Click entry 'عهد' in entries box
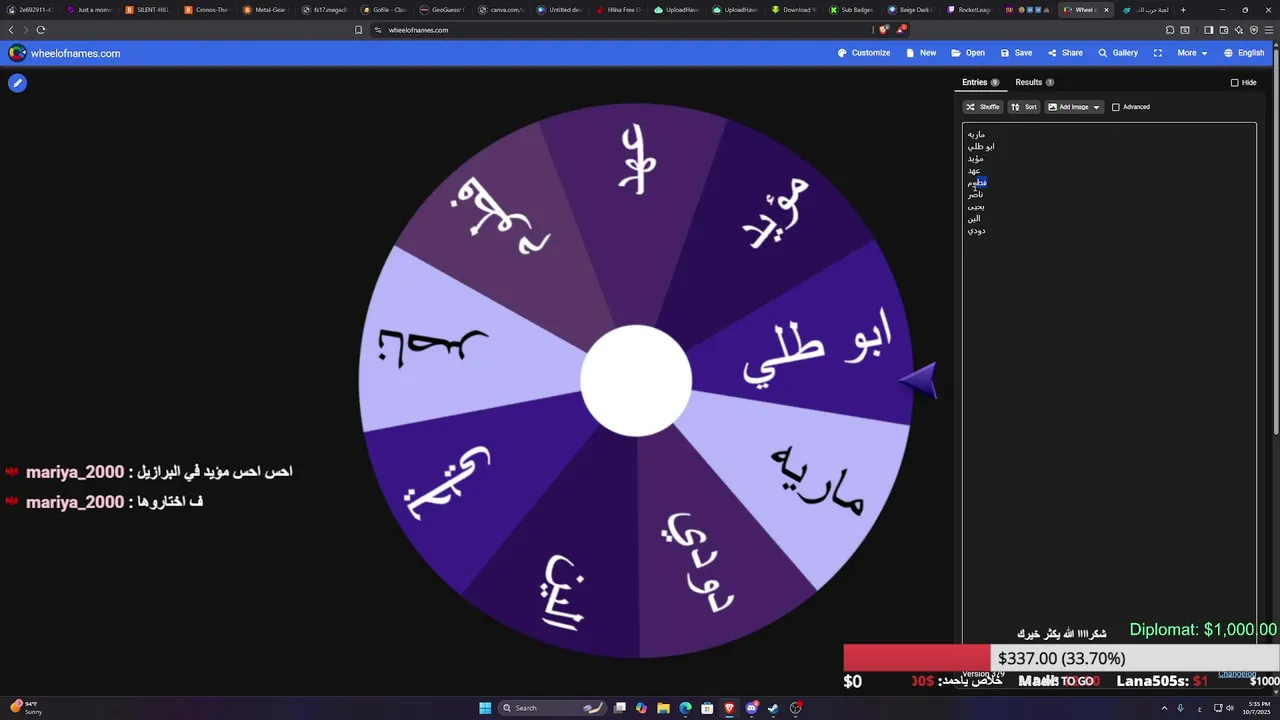 pos(974,170)
